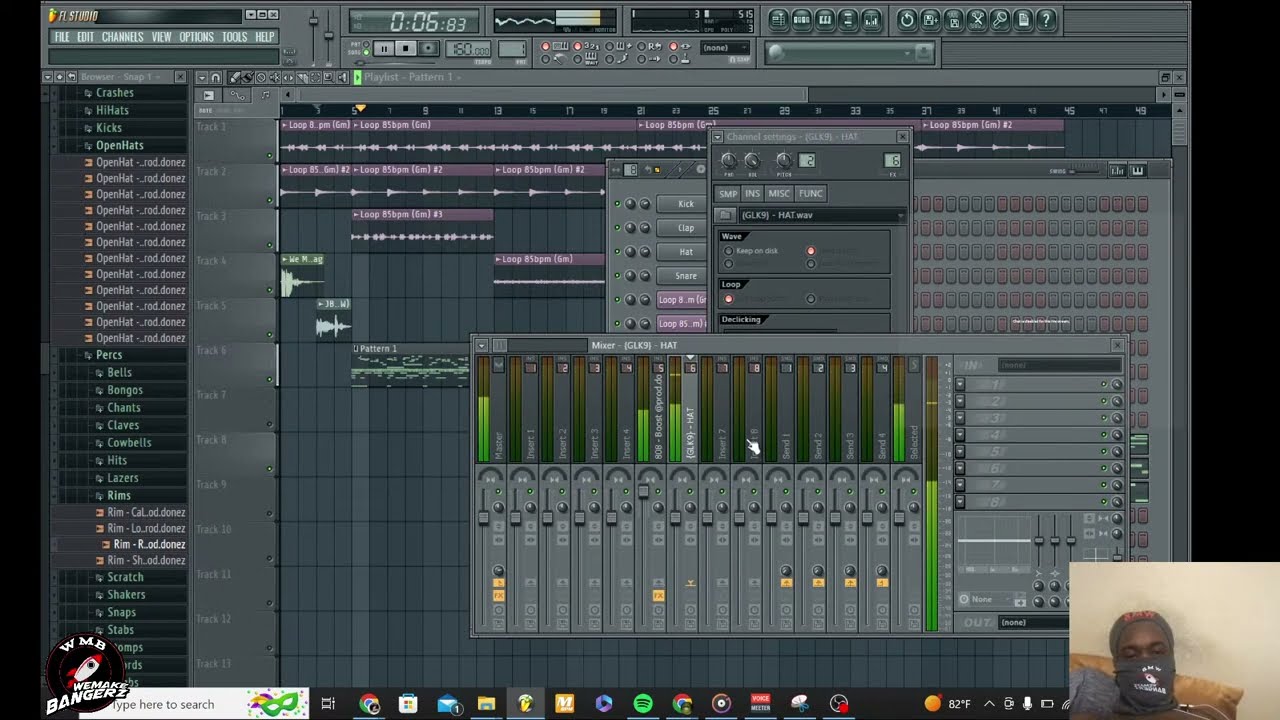Open graph editor icon in step sequencer

1117,171
